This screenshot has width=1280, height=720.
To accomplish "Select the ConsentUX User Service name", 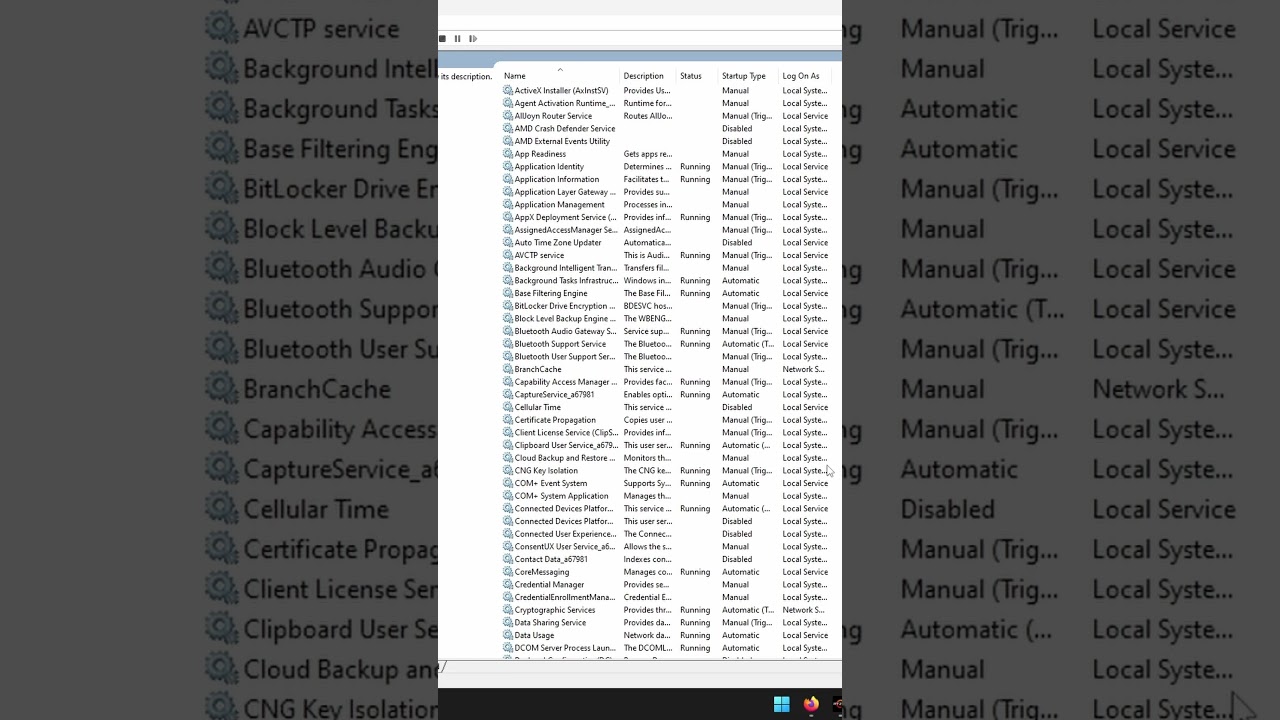I will [x=565, y=547].
